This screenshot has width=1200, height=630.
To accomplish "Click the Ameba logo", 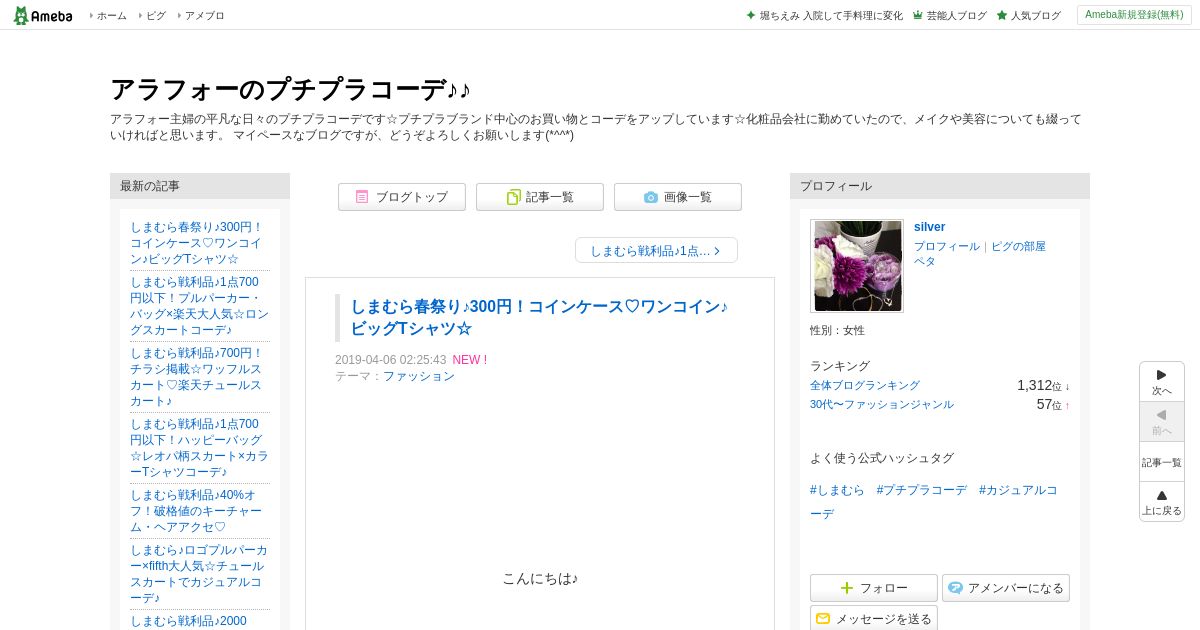I will click(x=42, y=15).
